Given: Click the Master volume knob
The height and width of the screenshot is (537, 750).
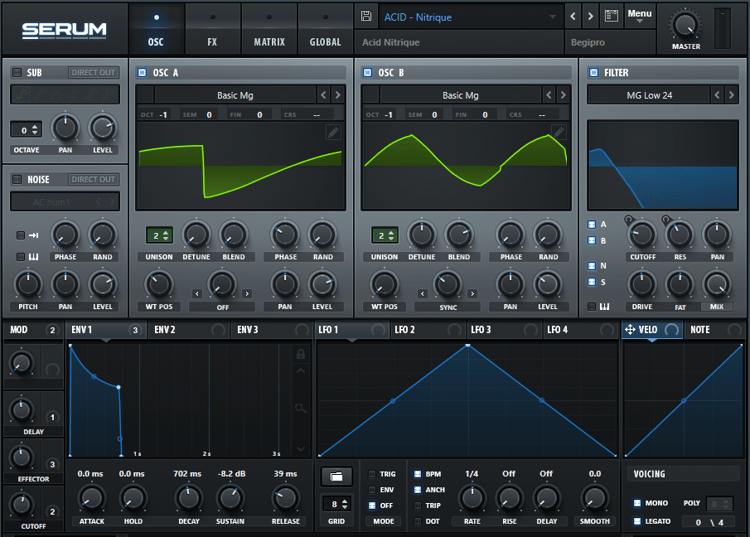Looking at the screenshot, I should (x=685, y=25).
